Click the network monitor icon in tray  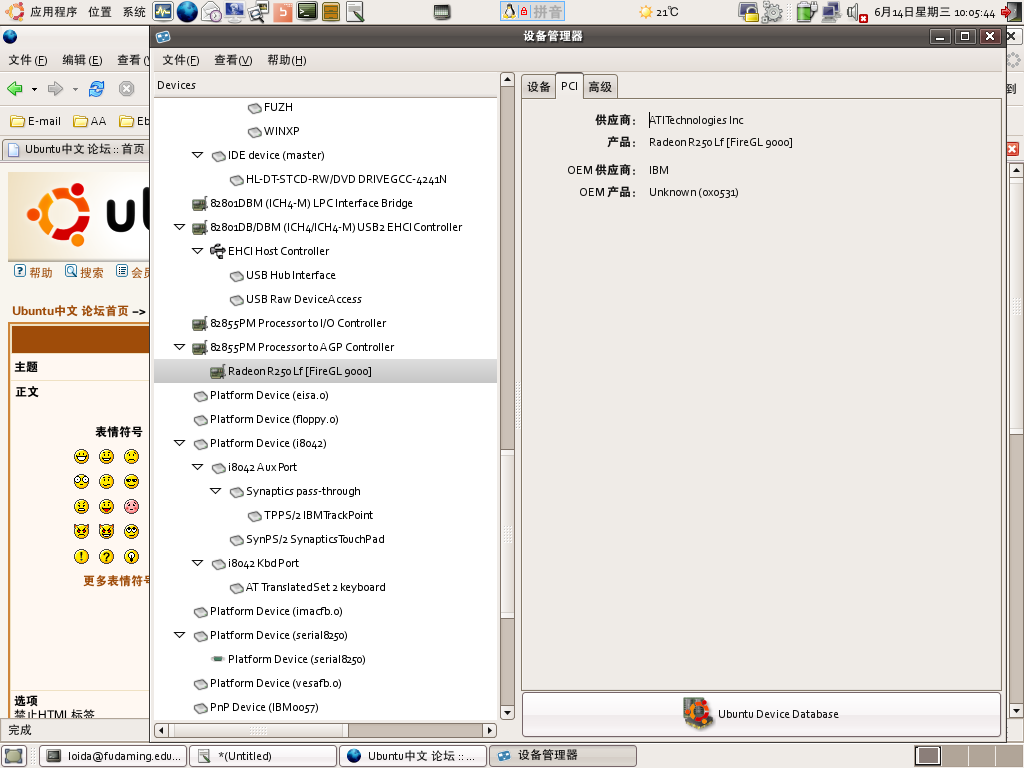(x=831, y=12)
